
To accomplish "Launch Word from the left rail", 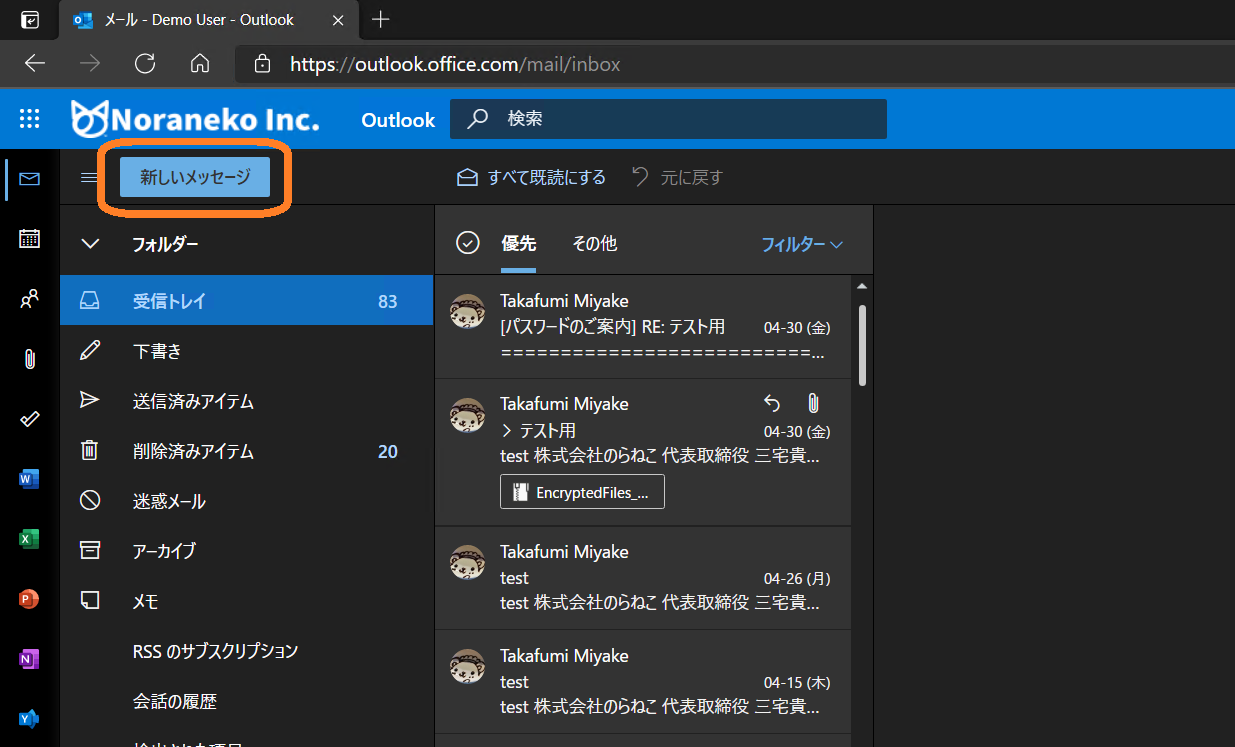I will [29, 479].
